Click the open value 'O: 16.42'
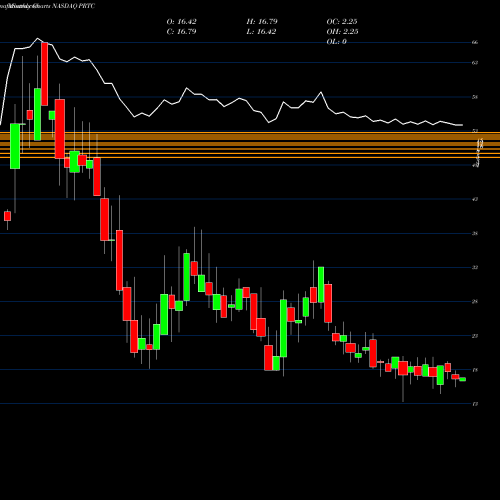This screenshot has height=500, width=500. click(181, 22)
